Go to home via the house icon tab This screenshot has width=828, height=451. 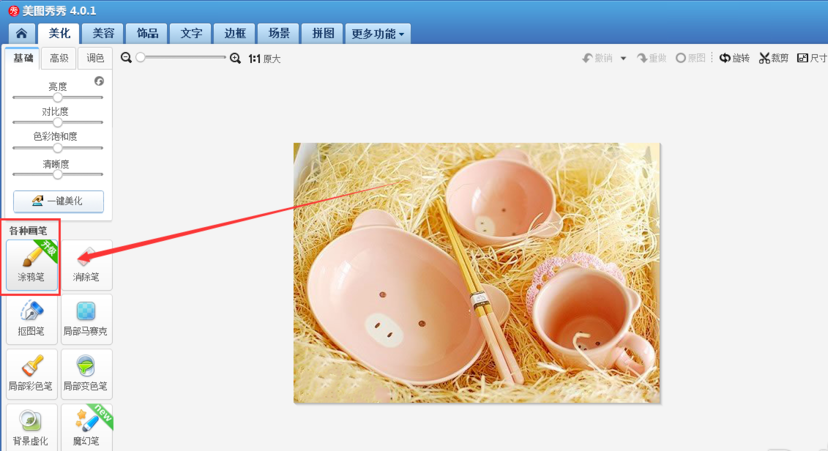click(x=22, y=34)
